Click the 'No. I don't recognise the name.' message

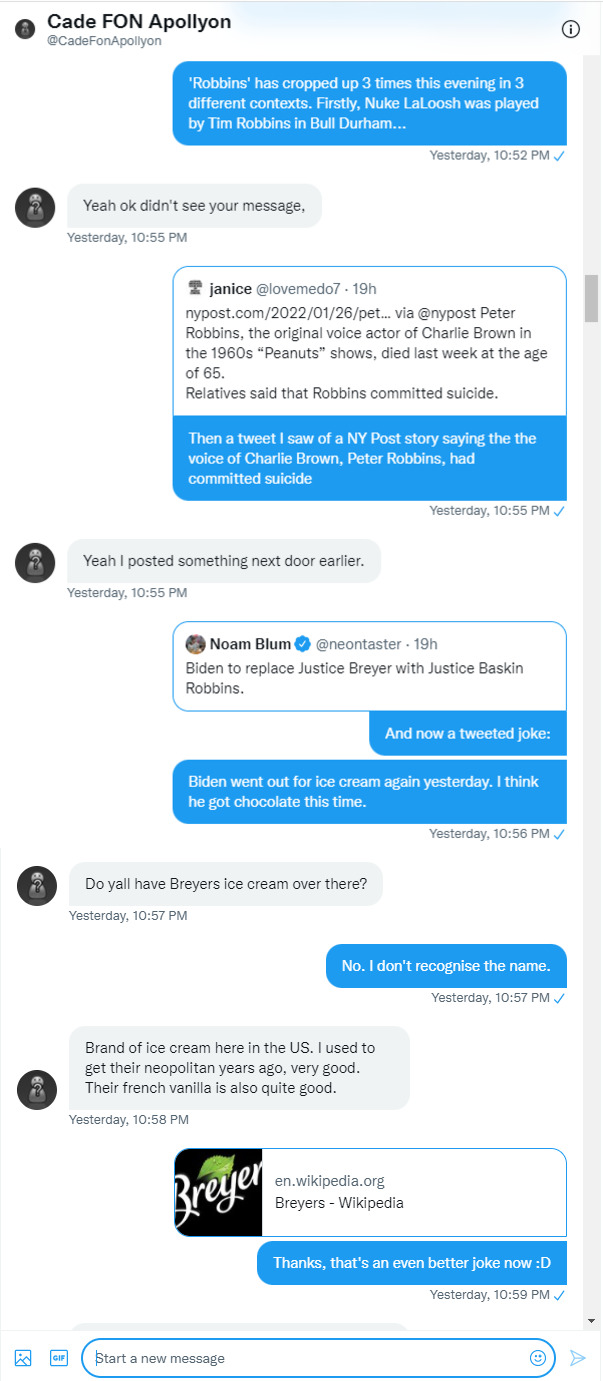pos(446,966)
